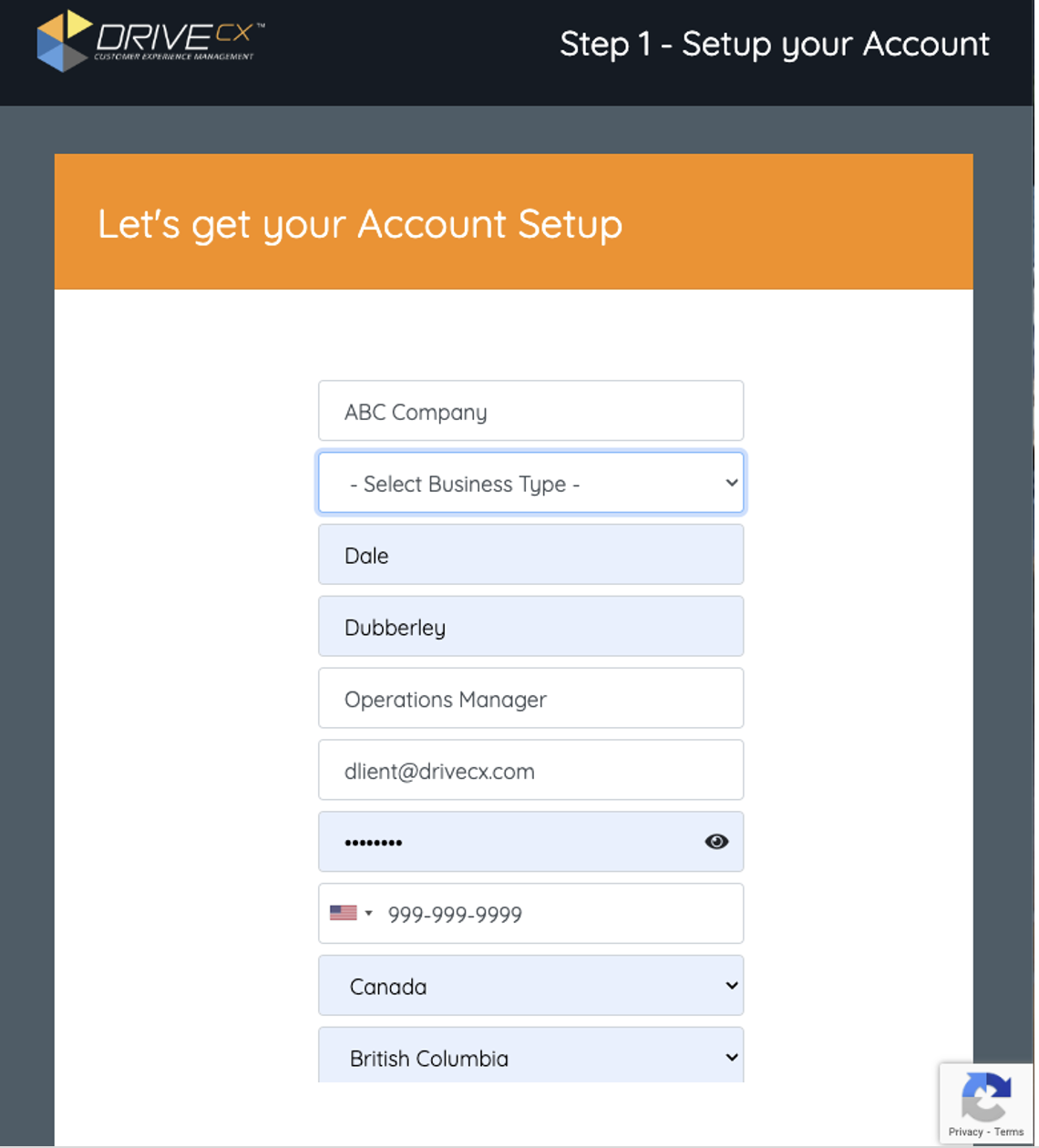Click the Step 1 - Setup your Account title
This screenshot has height=1148, width=1039.
774,44
